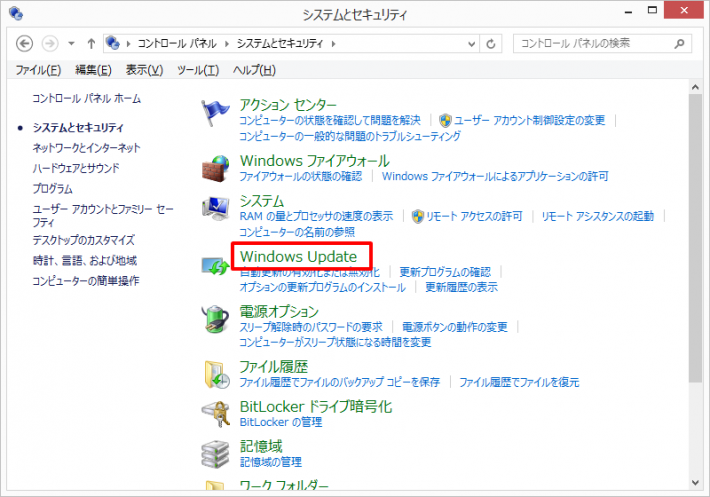The width and height of the screenshot is (710, 497).
Task: Open the ファイル(F) menu
Action: pos(38,70)
